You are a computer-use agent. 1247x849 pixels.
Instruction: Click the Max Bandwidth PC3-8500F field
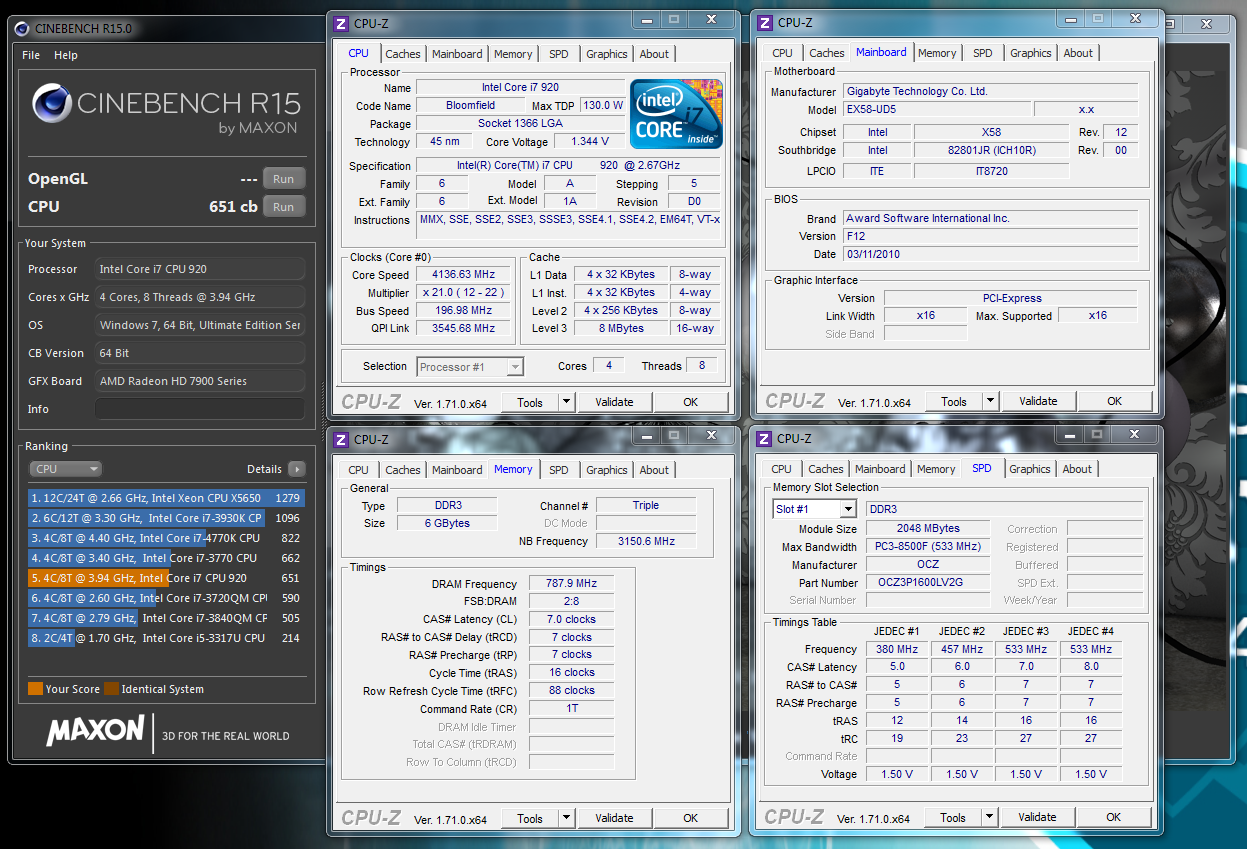(x=926, y=547)
